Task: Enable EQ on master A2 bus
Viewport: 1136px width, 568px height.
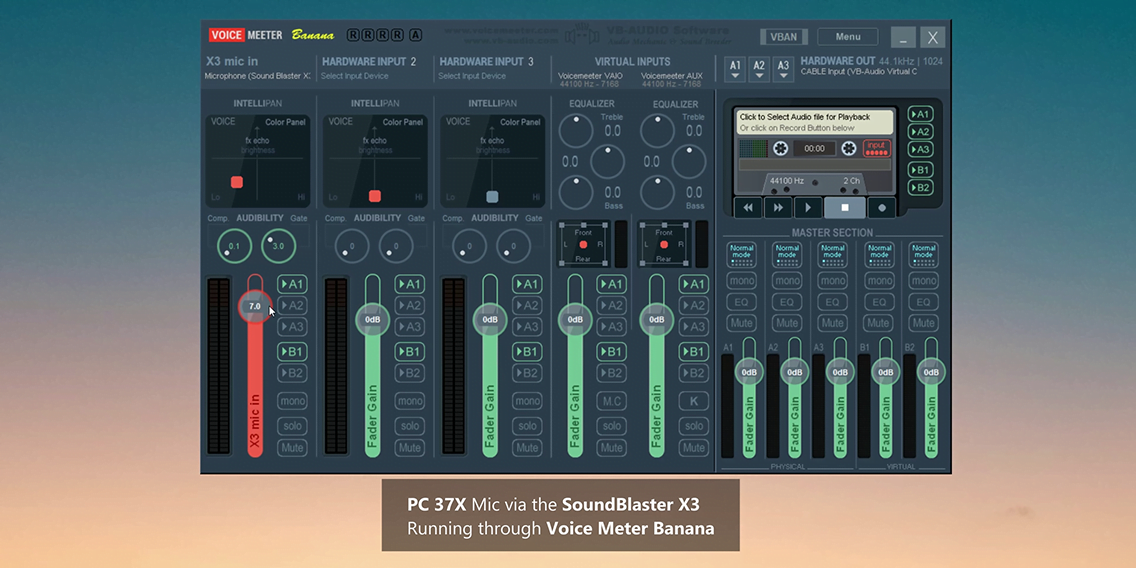Action: 787,302
